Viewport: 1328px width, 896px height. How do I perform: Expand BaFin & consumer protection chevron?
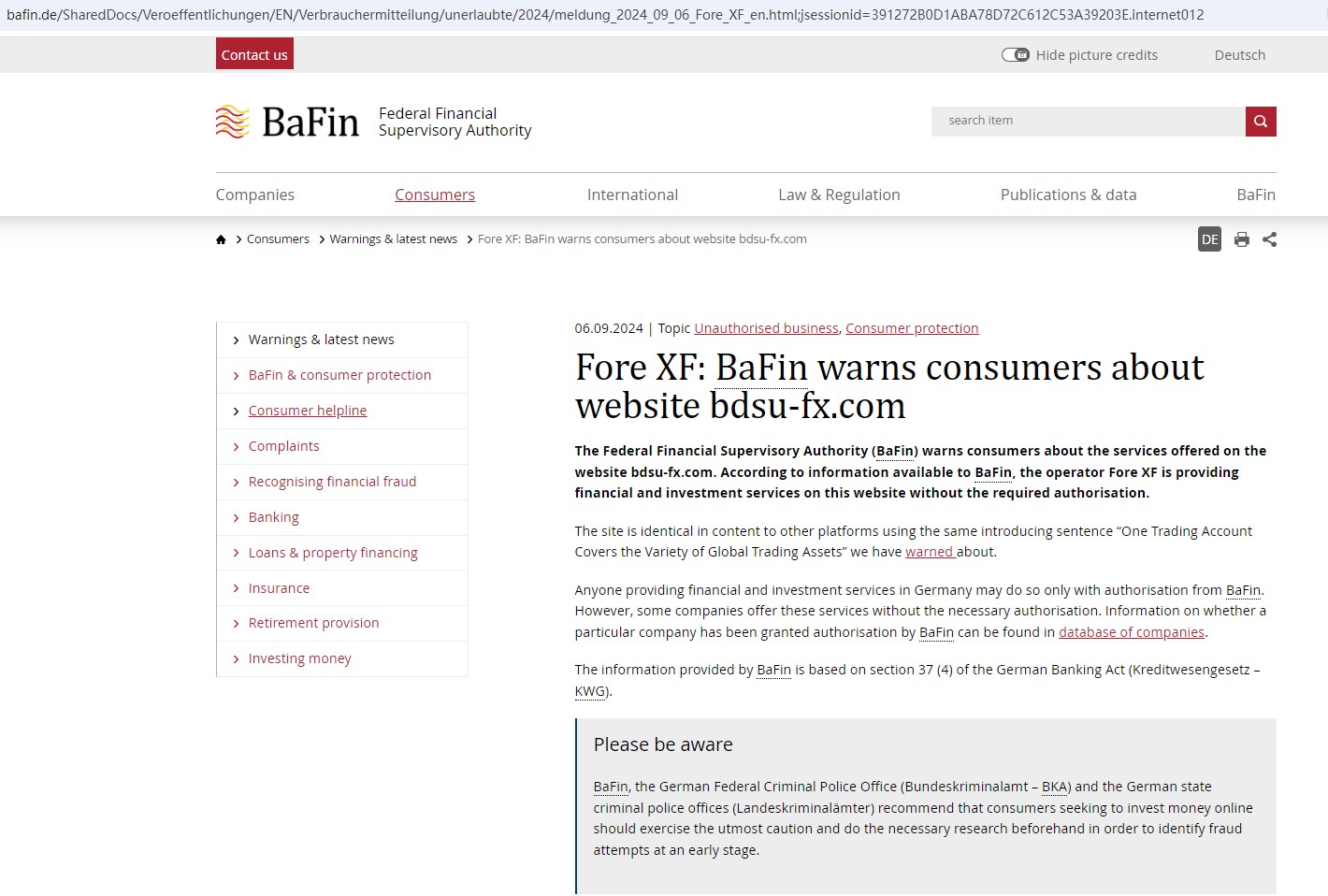[x=236, y=376]
